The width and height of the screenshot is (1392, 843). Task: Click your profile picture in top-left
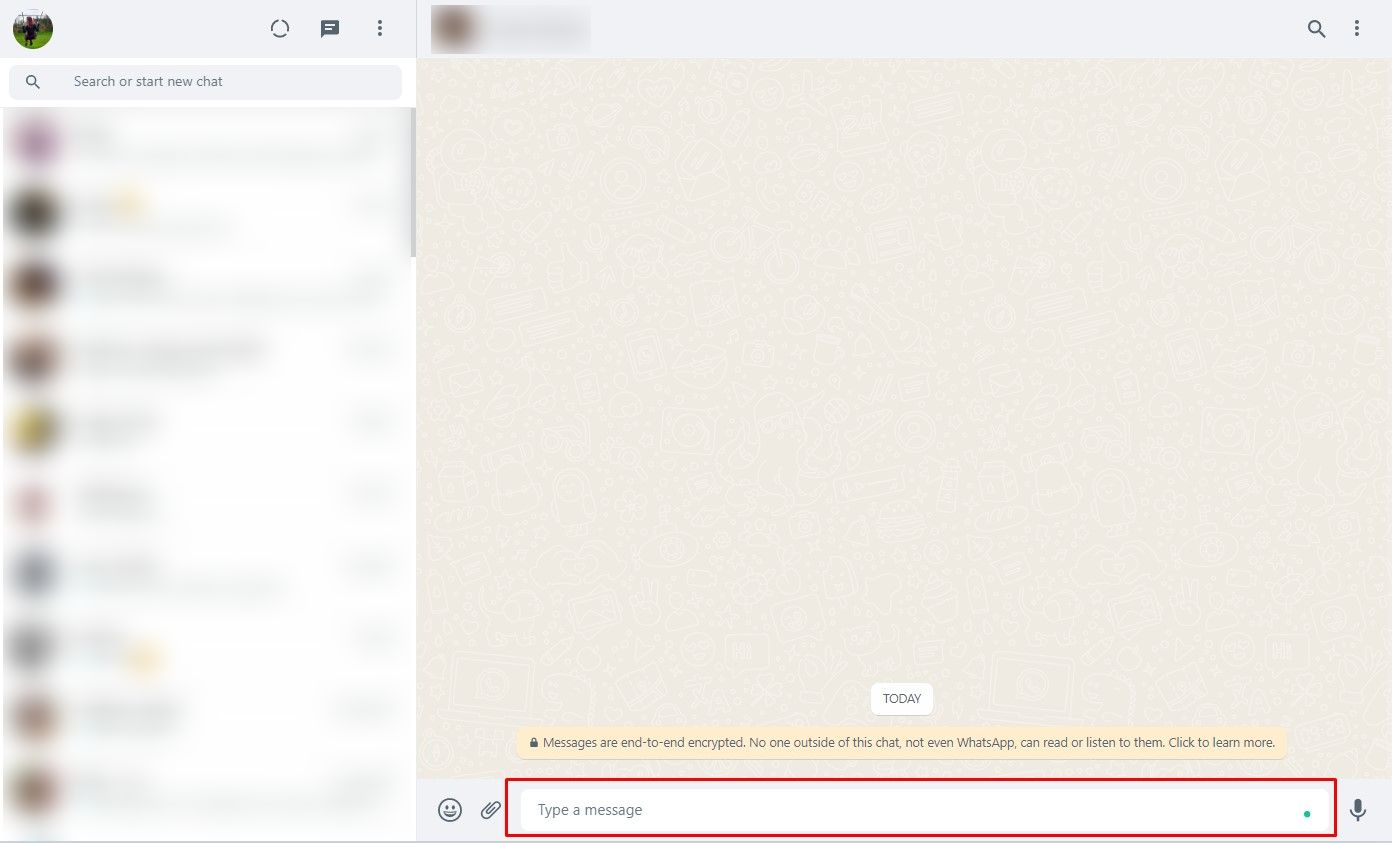coord(33,29)
